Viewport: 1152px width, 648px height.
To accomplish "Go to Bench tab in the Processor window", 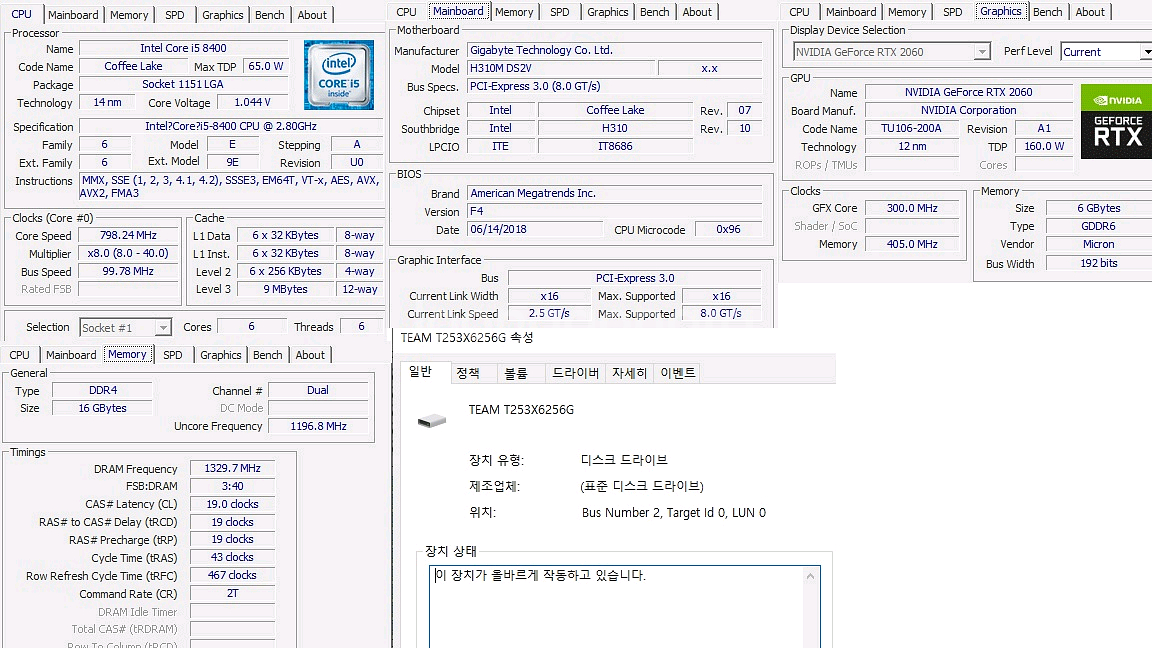I will 270,15.
